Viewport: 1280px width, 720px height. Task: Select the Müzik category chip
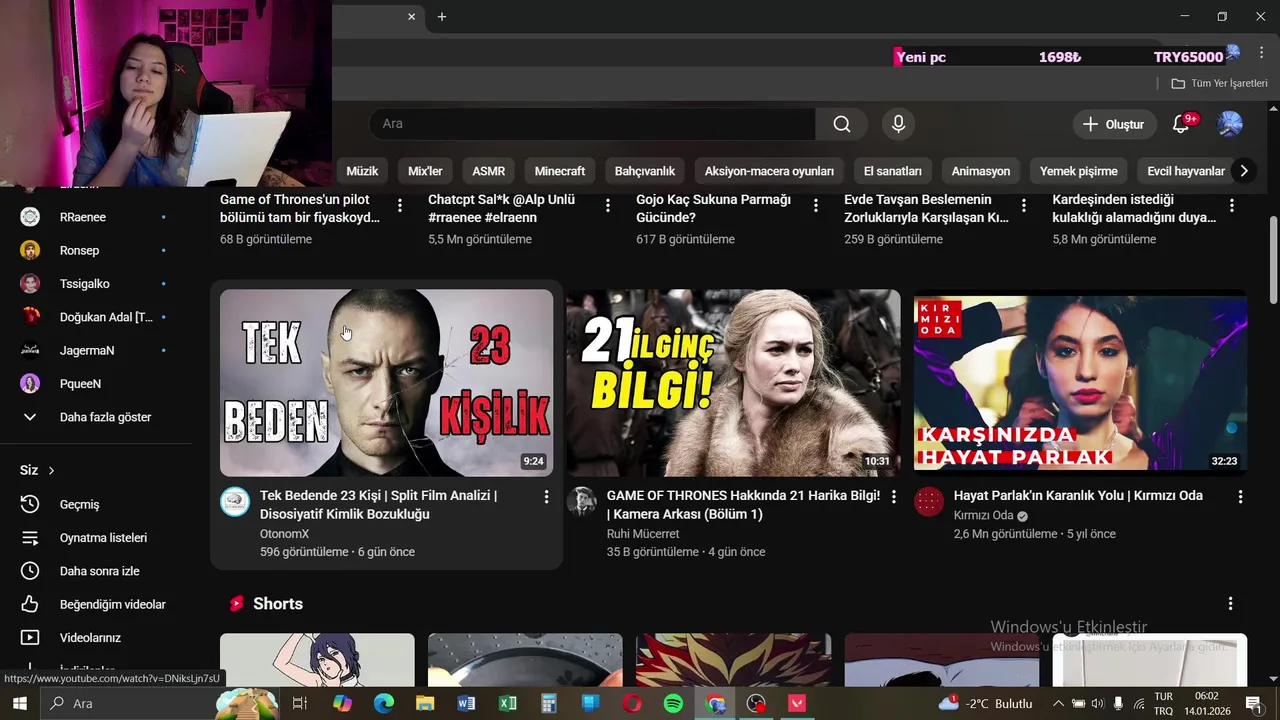pyautogui.click(x=362, y=171)
